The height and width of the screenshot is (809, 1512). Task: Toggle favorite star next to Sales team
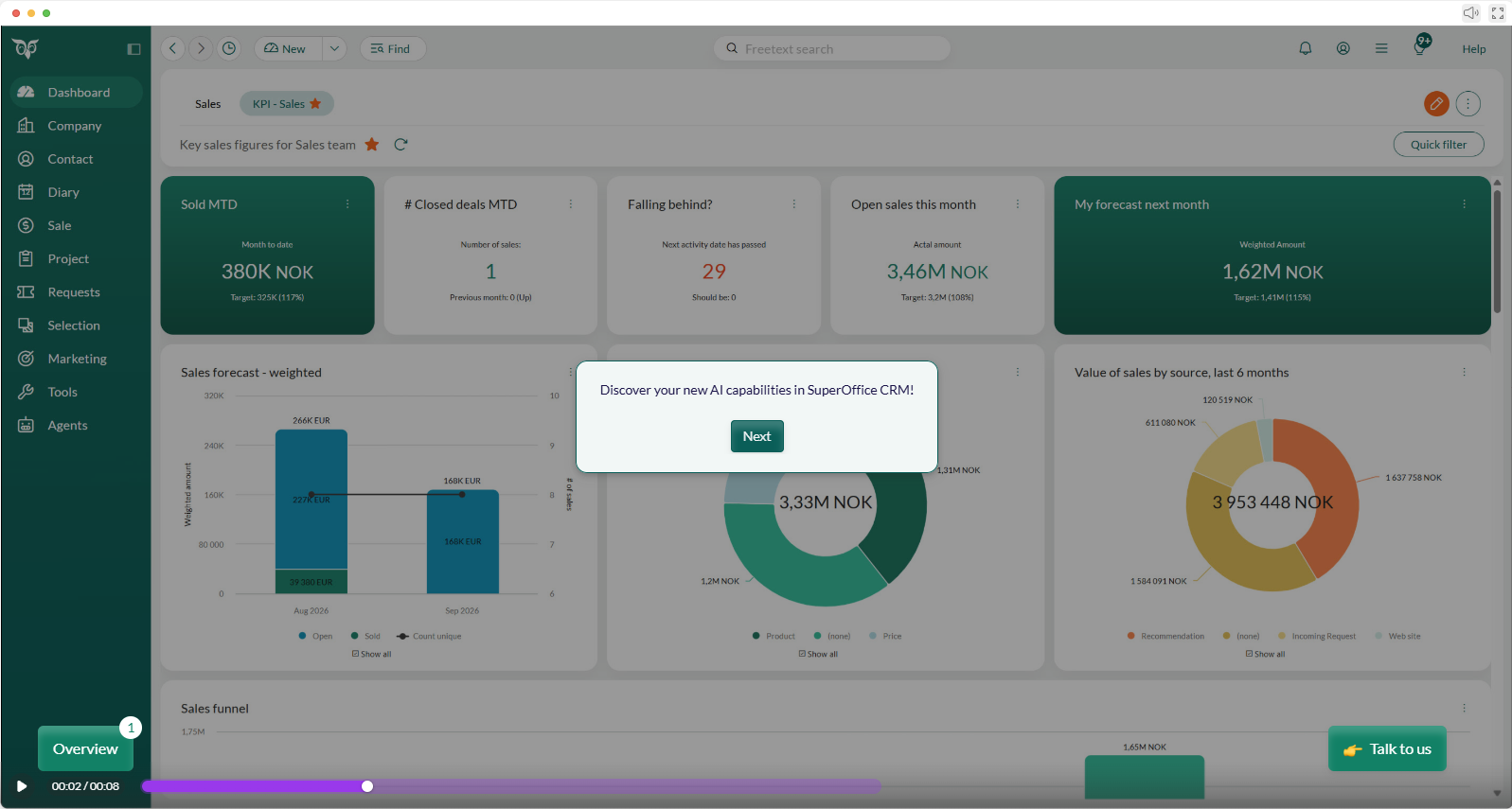372,145
